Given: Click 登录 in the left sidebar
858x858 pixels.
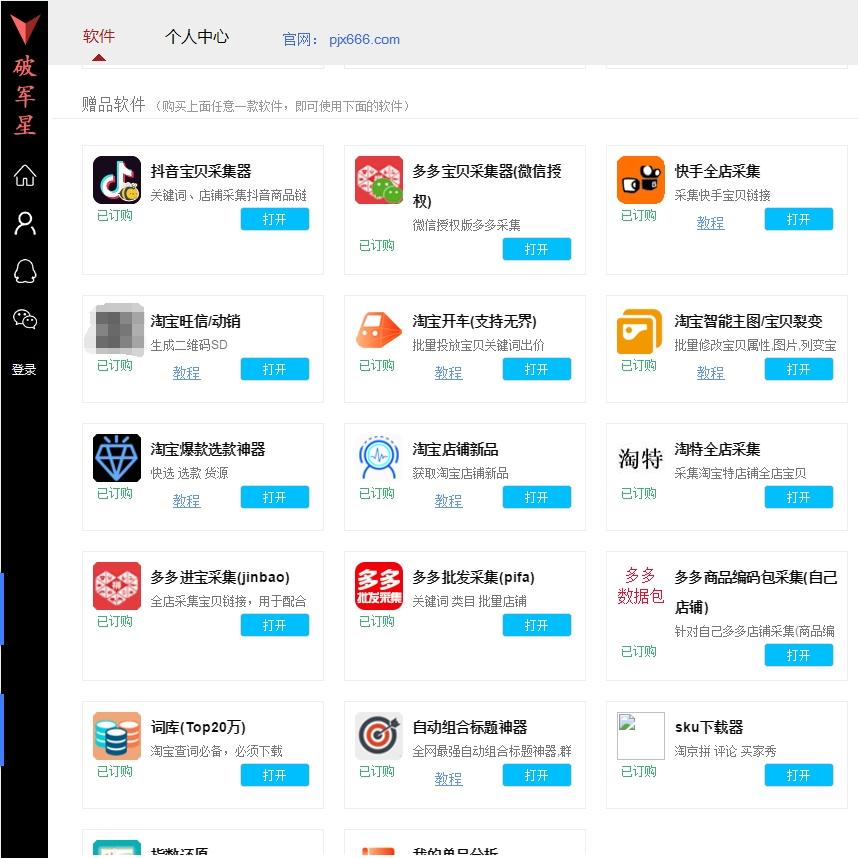Looking at the screenshot, I should (24, 369).
